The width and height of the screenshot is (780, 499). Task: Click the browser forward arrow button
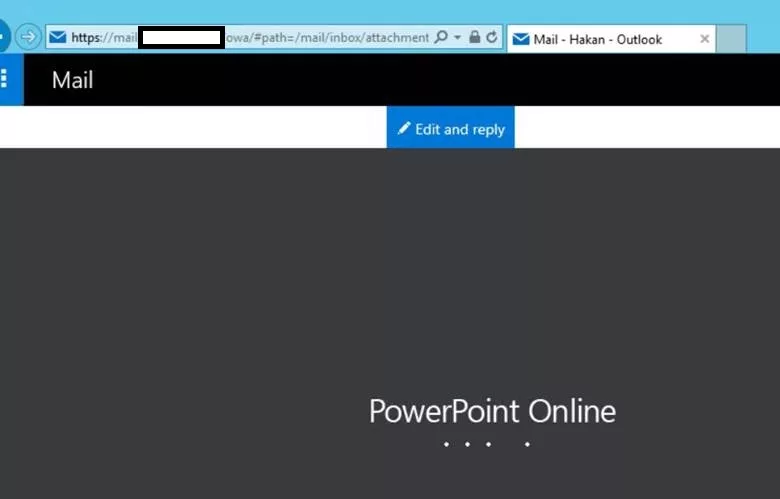click(x=28, y=37)
